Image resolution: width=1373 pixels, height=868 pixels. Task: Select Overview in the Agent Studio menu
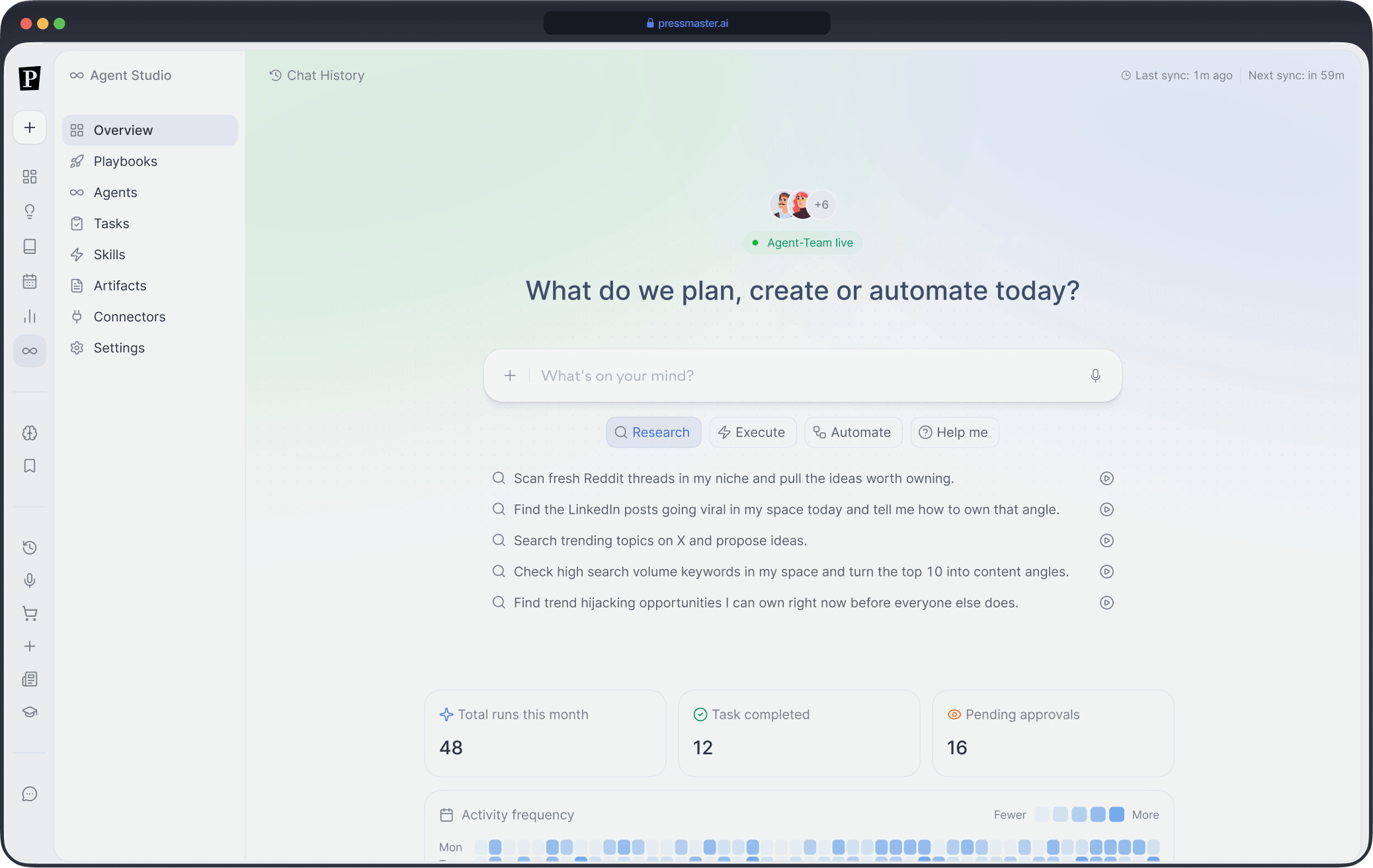click(150, 130)
